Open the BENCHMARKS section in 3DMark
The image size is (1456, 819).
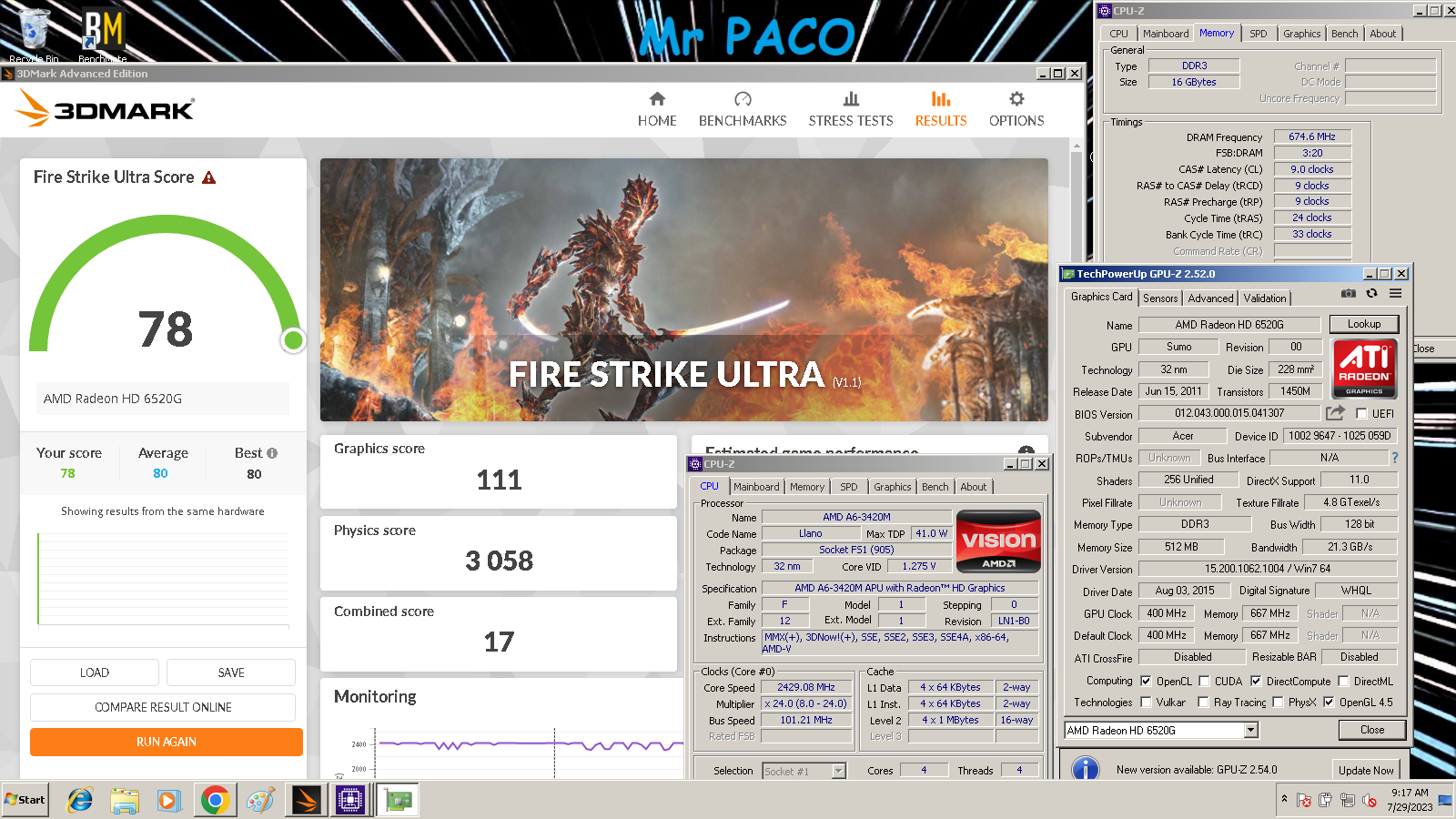[743, 109]
